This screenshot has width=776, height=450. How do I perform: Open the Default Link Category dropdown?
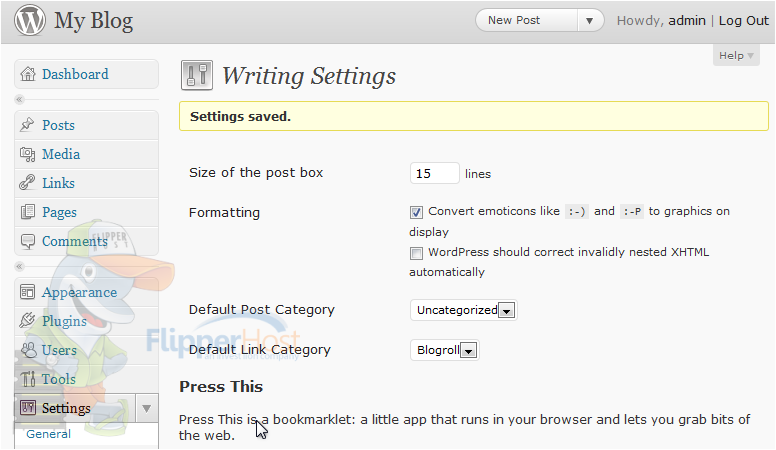point(444,350)
